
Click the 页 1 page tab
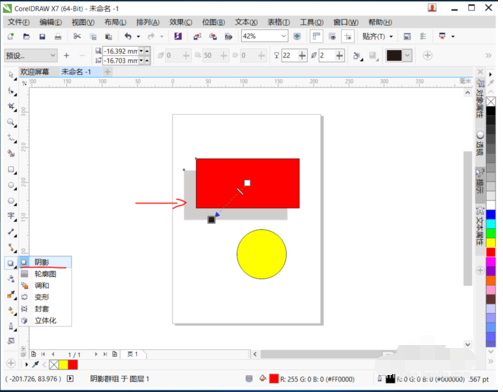133,354
